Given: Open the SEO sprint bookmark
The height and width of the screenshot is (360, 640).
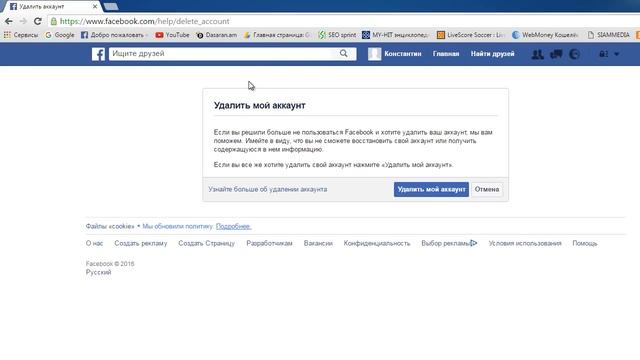Looking at the screenshot, I should click(x=337, y=35).
